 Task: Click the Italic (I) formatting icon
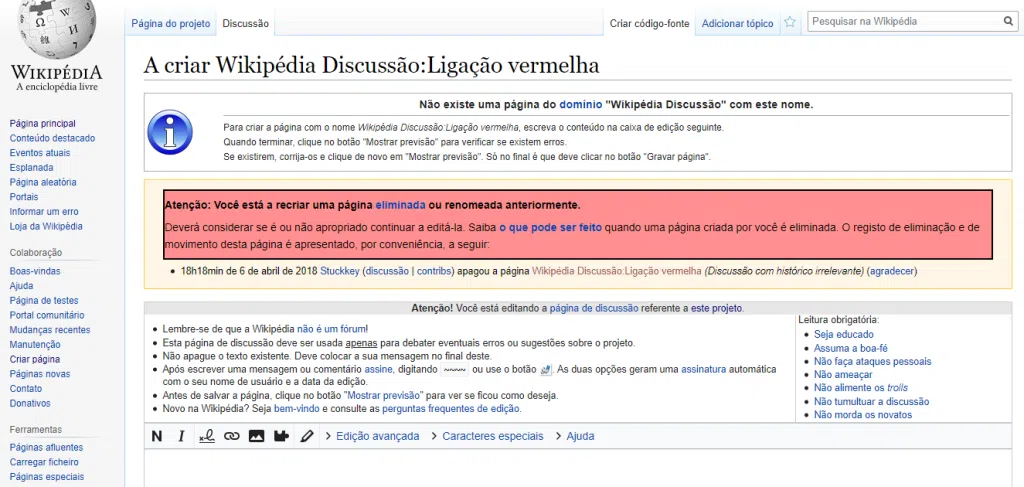click(x=182, y=436)
